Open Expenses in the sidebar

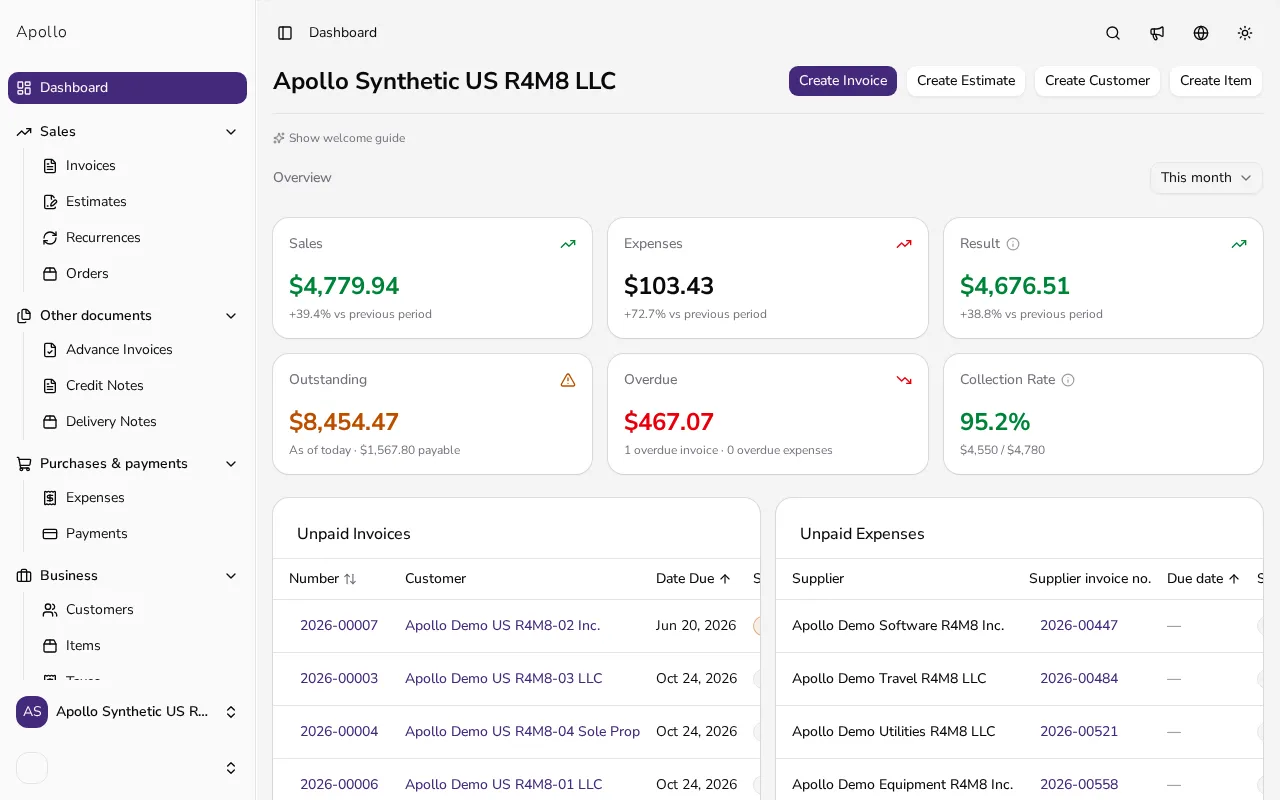140,498
